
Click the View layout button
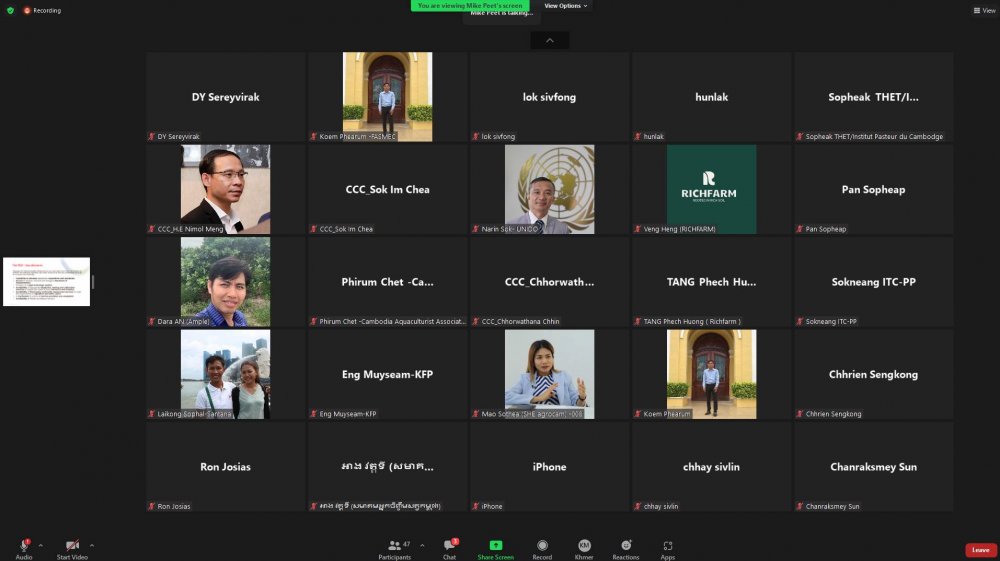pos(984,10)
